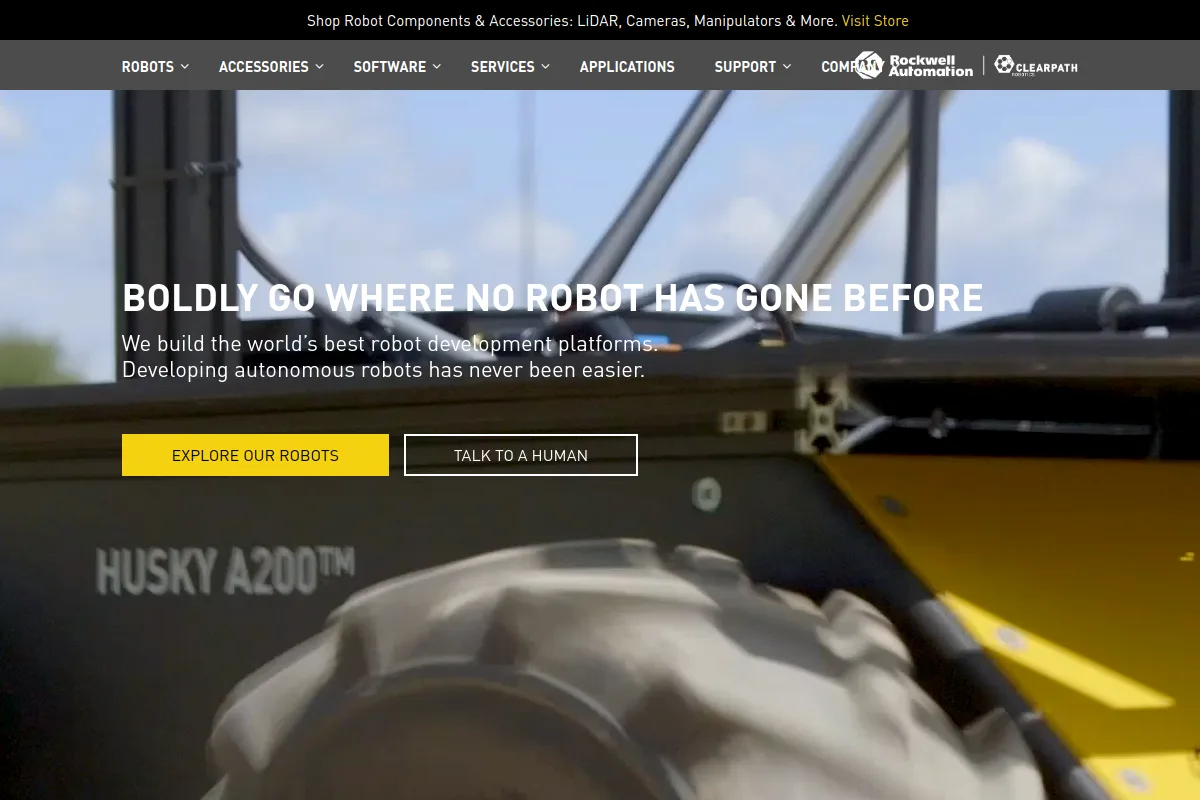Follow the Visit Store link
This screenshot has width=1200, height=800.
tap(875, 21)
